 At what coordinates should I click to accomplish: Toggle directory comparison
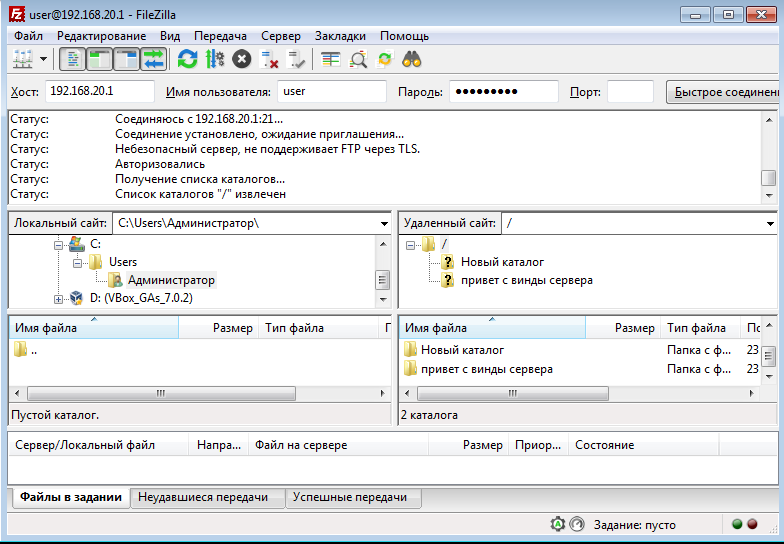pos(358,60)
